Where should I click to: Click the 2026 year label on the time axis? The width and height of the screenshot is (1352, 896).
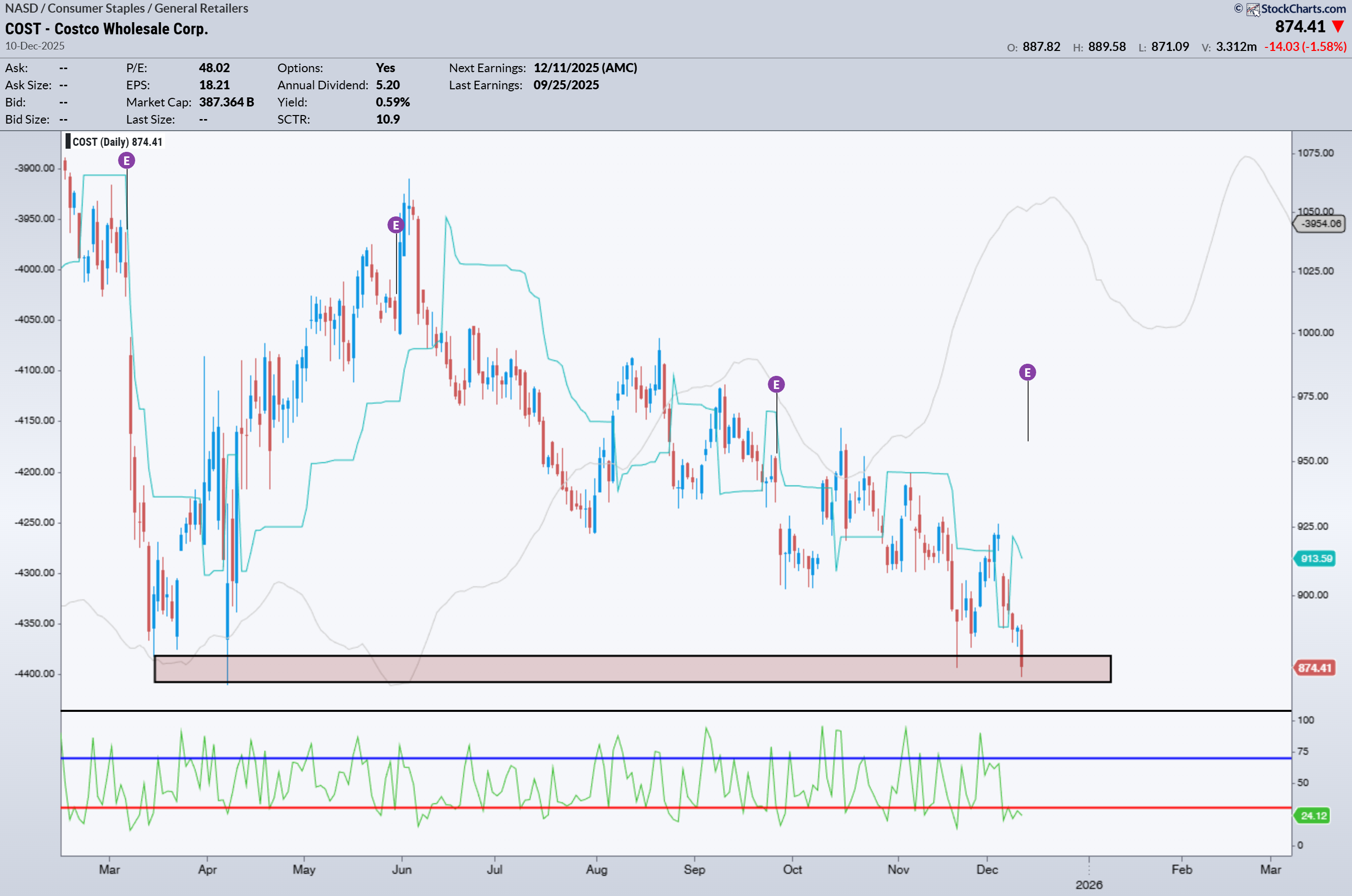tap(1089, 884)
